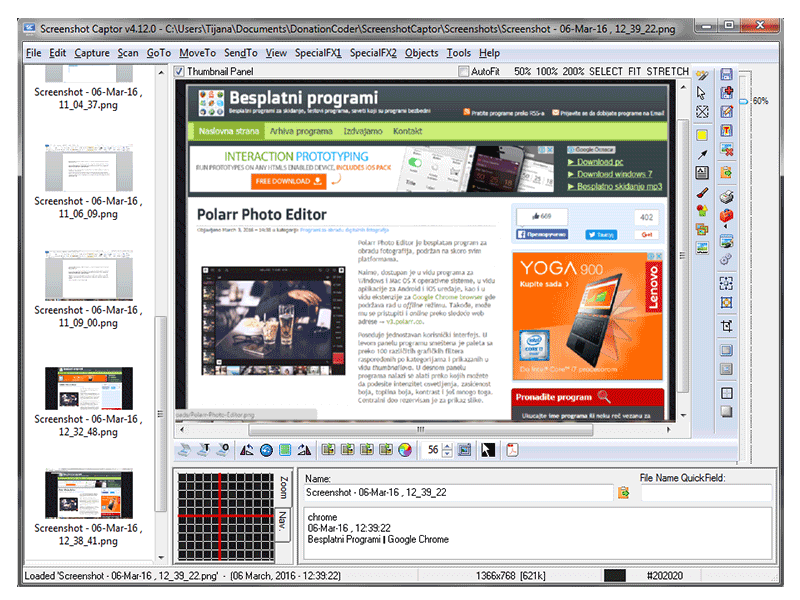Image resolution: width=800 pixels, height=600 pixels.
Task: Set zoom to 200%
Action: point(573,71)
